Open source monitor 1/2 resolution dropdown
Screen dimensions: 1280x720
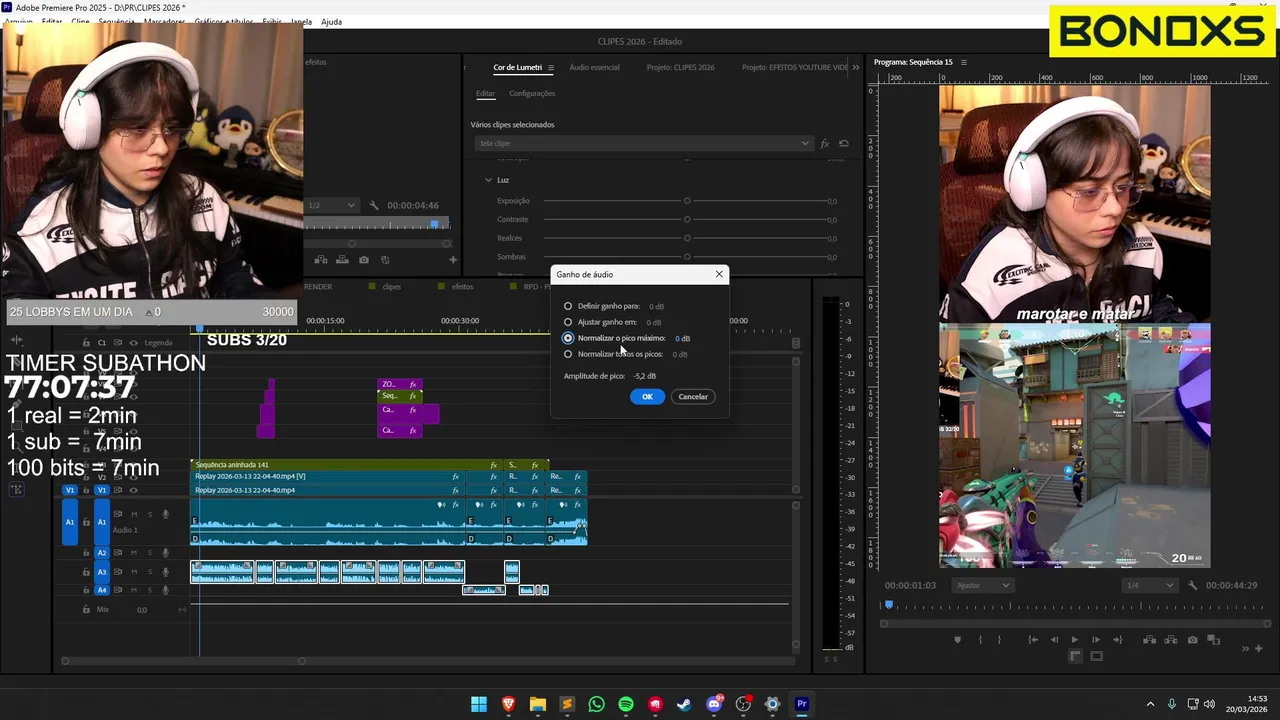tap(331, 205)
